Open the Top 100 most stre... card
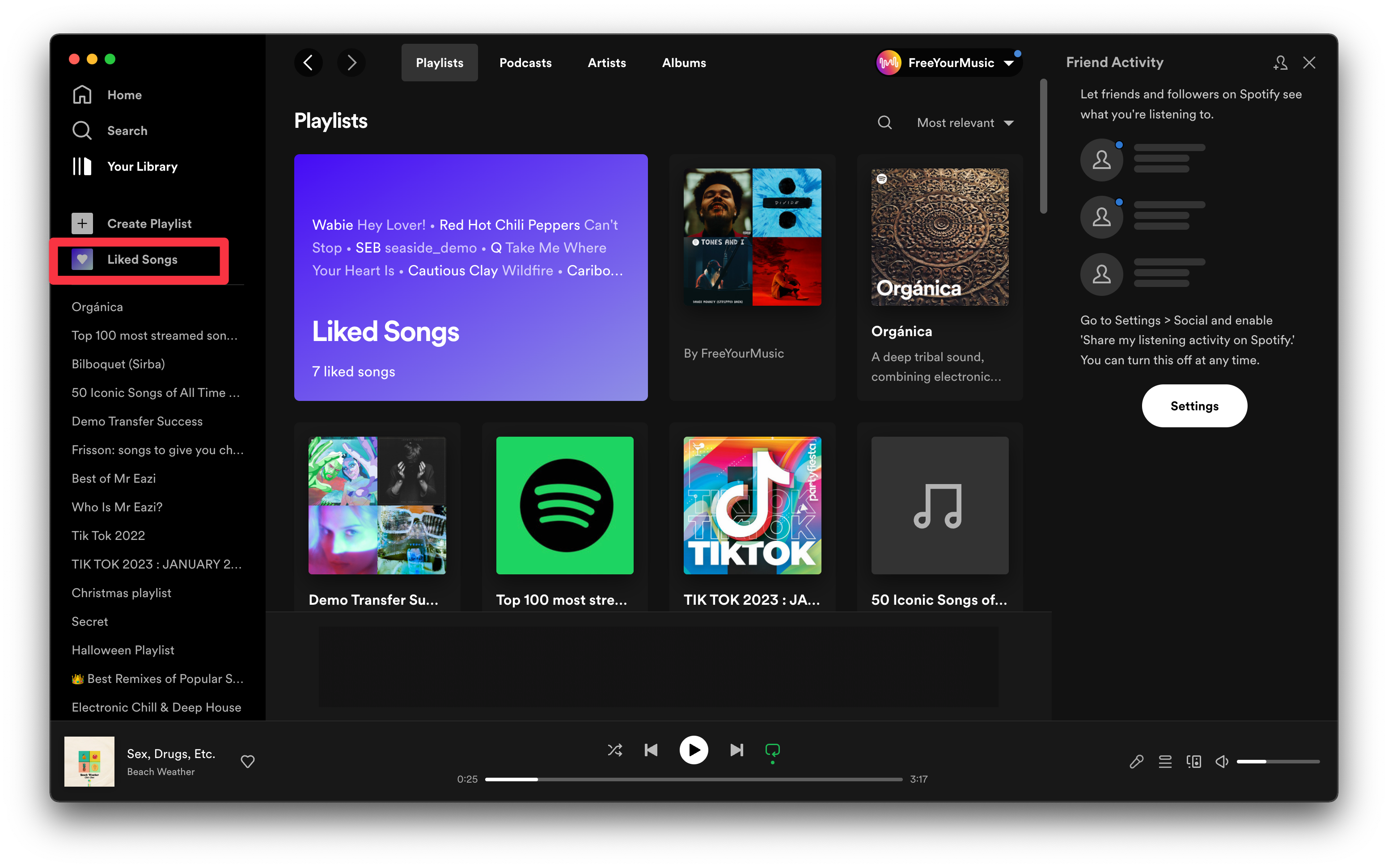This screenshot has width=1388, height=868. pyautogui.click(x=564, y=517)
